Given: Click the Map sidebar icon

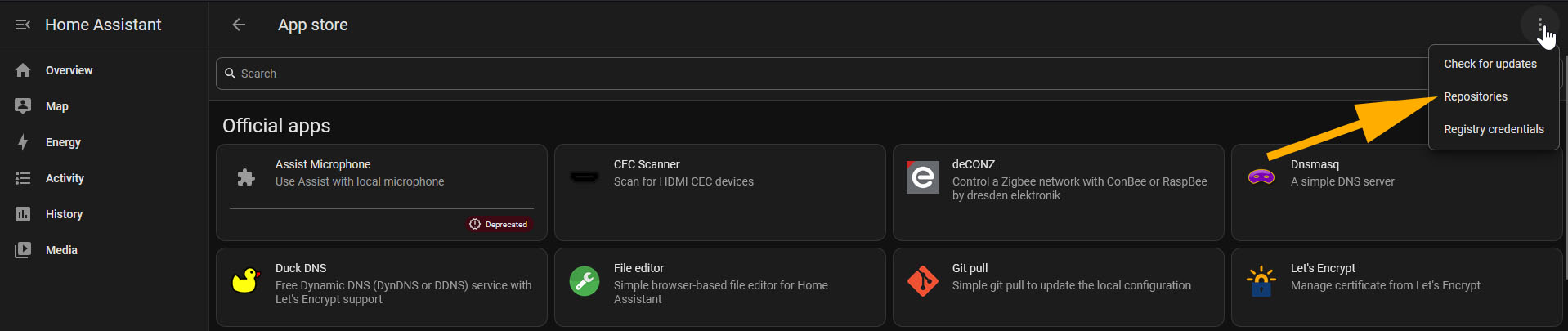Looking at the screenshot, I should pyautogui.click(x=23, y=106).
